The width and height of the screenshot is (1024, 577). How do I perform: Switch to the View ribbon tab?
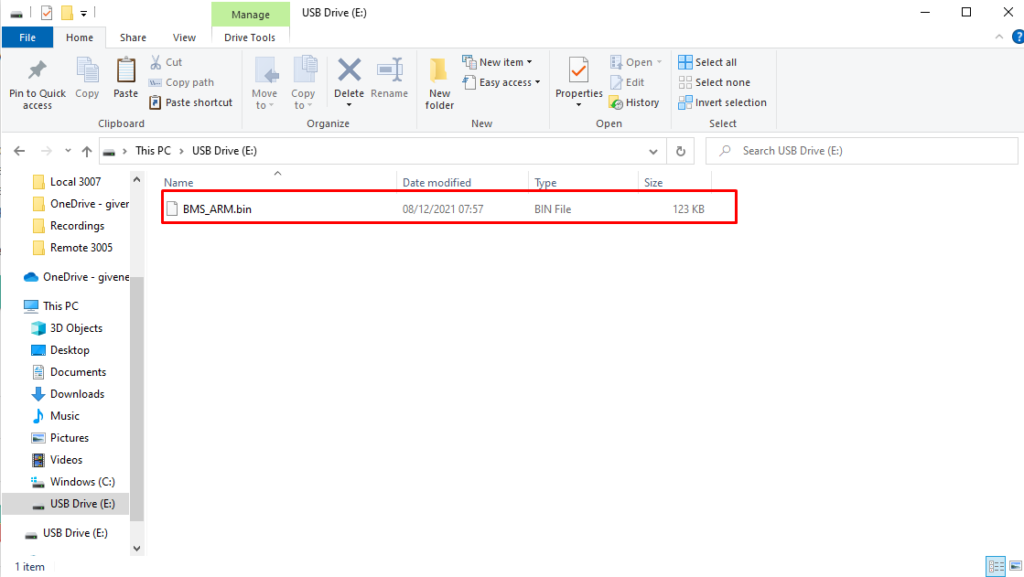(183, 38)
